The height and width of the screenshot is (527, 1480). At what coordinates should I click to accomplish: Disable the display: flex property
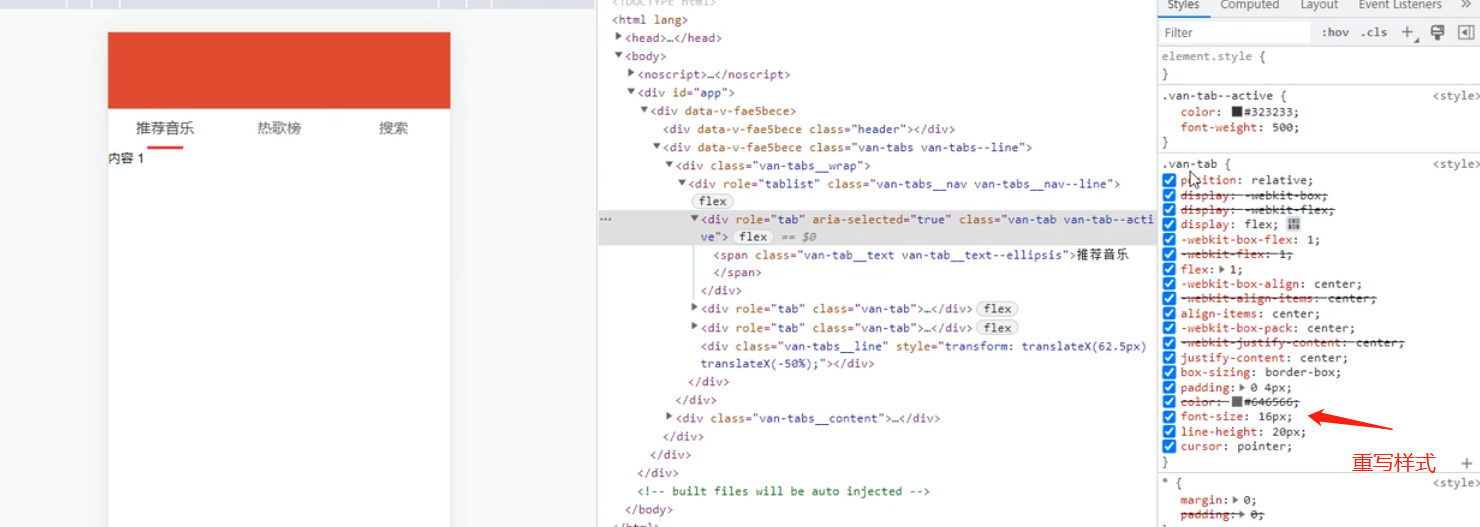point(1169,225)
